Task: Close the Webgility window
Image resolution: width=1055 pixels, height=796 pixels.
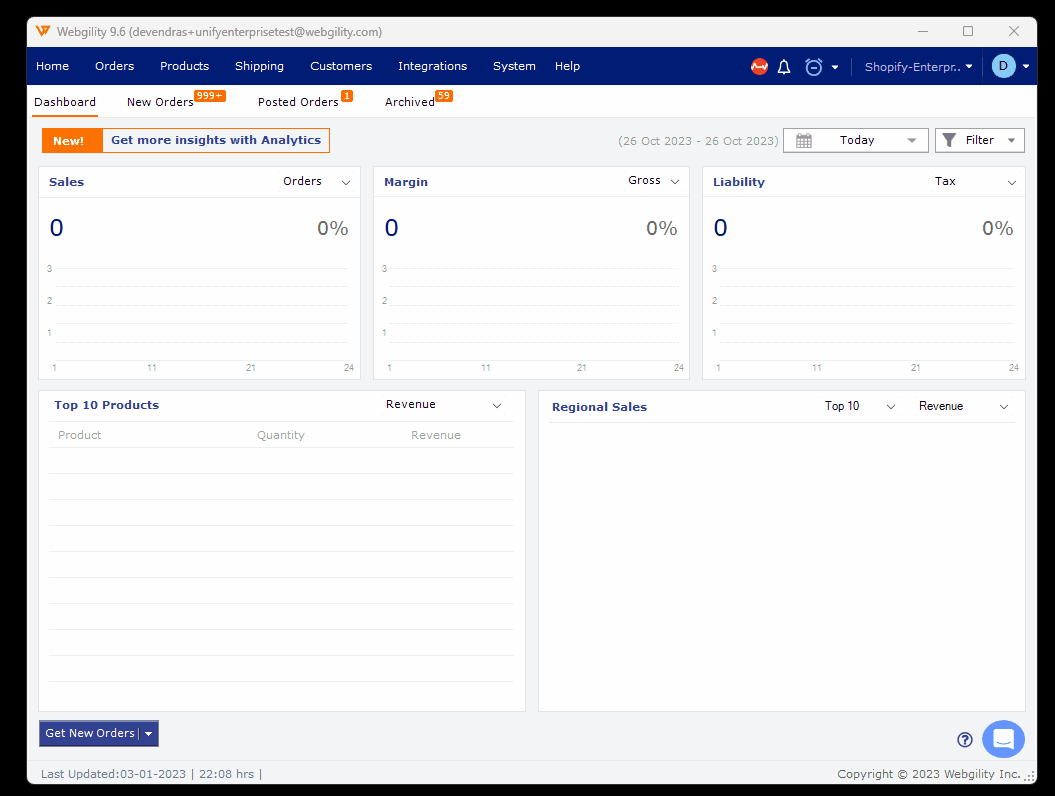Action: (x=1014, y=31)
